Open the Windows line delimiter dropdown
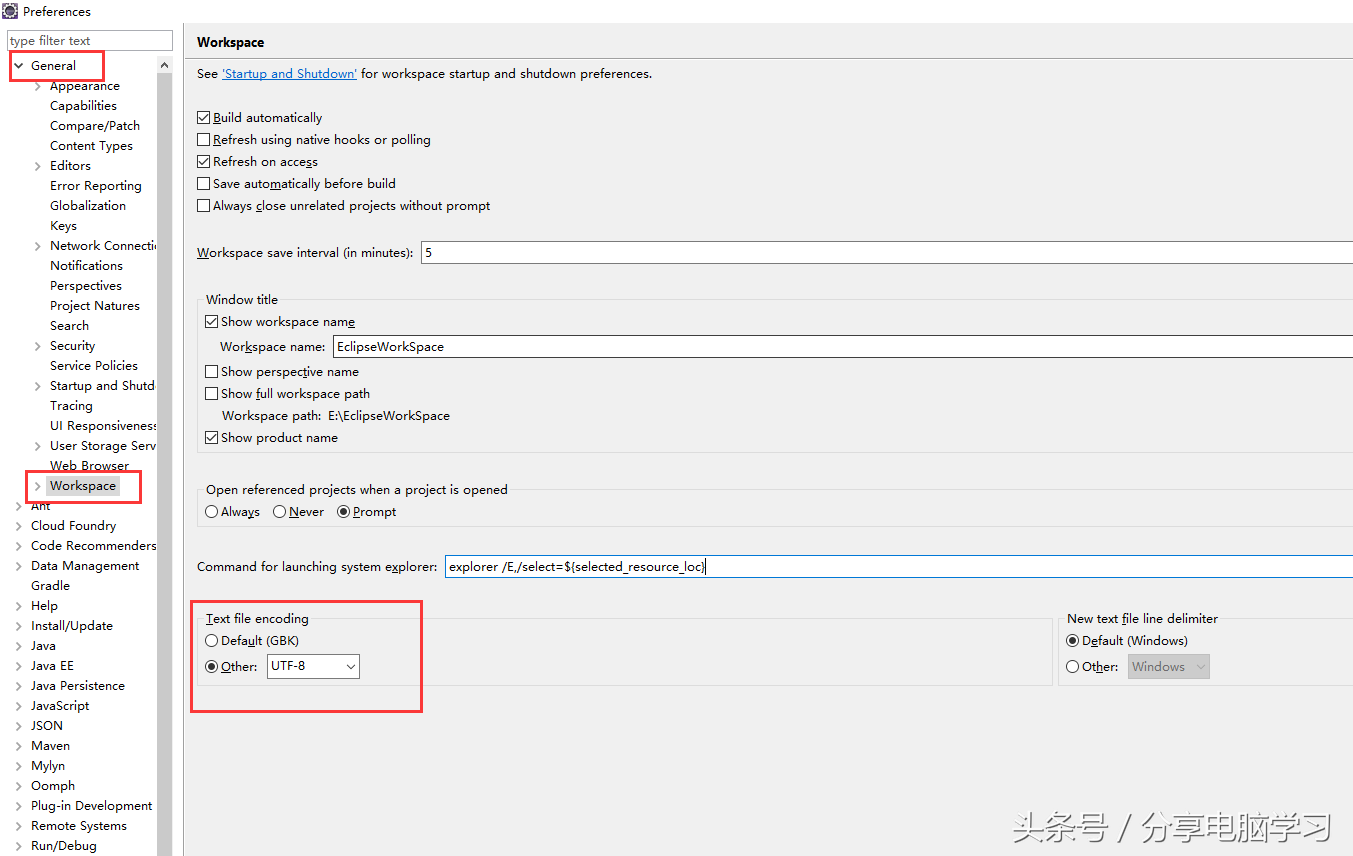 pos(1169,666)
